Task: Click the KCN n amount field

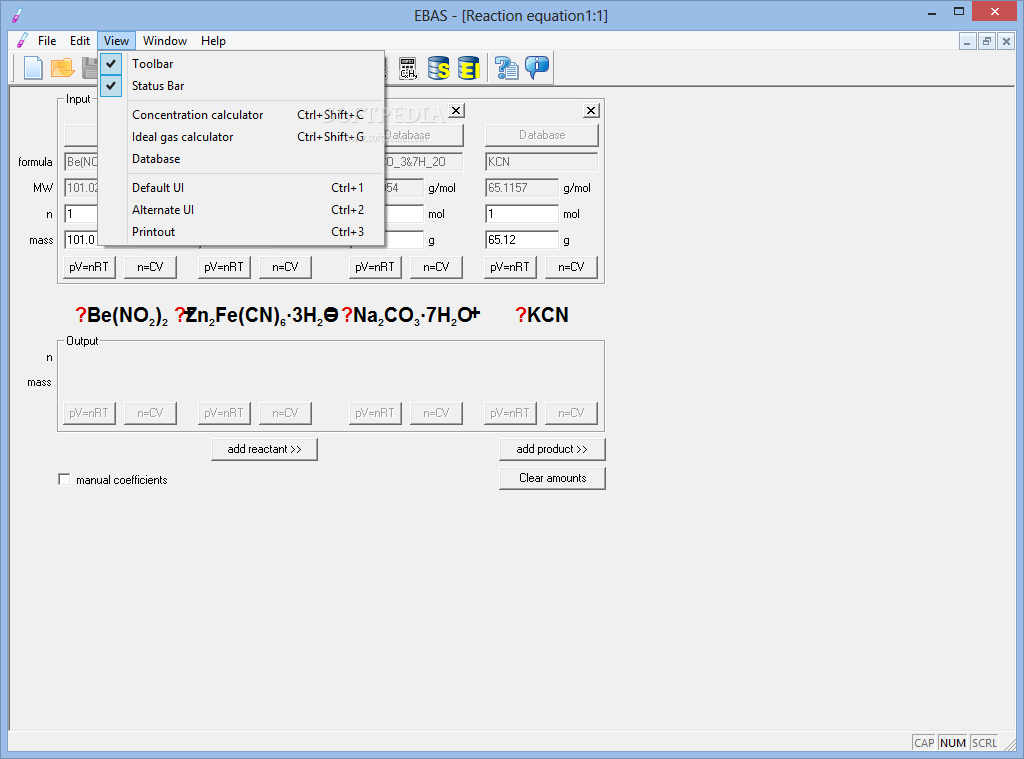Action: click(x=522, y=214)
